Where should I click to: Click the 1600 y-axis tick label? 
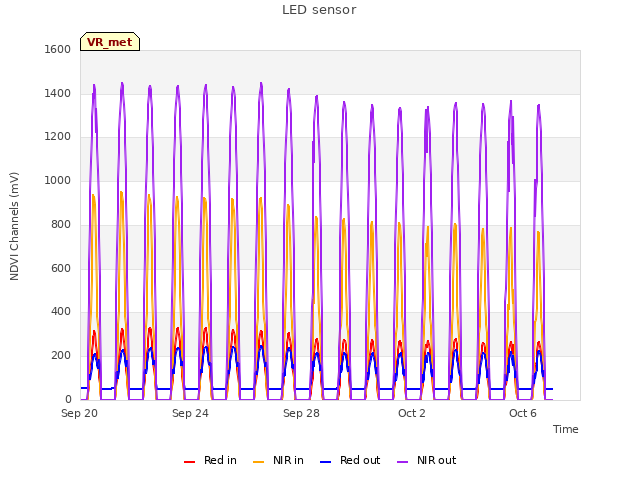point(58,49)
